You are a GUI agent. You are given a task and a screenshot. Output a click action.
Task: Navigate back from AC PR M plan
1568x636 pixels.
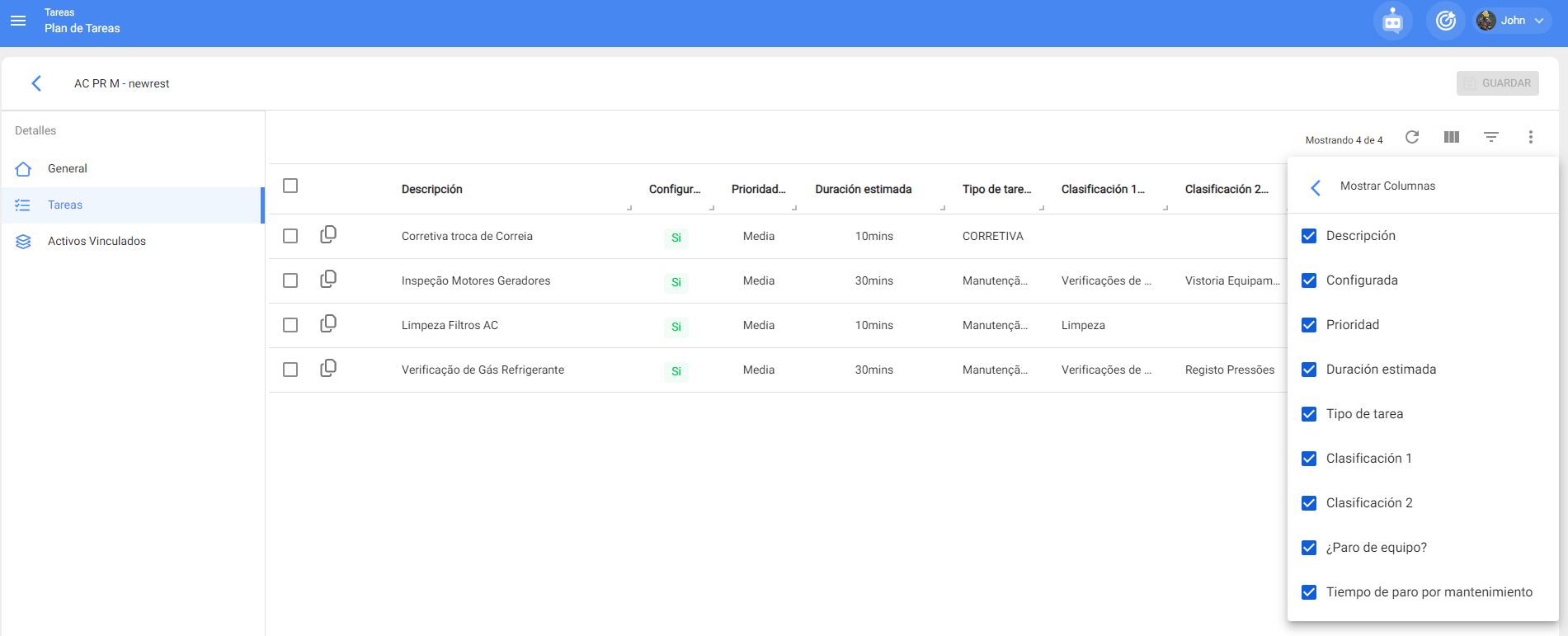pyautogui.click(x=36, y=83)
